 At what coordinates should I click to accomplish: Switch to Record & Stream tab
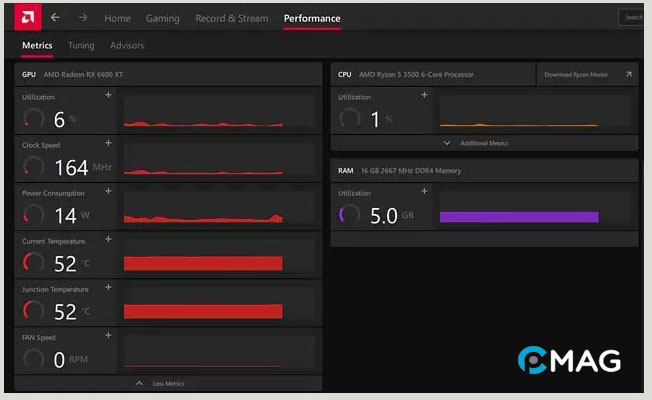(x=231, y=18)
